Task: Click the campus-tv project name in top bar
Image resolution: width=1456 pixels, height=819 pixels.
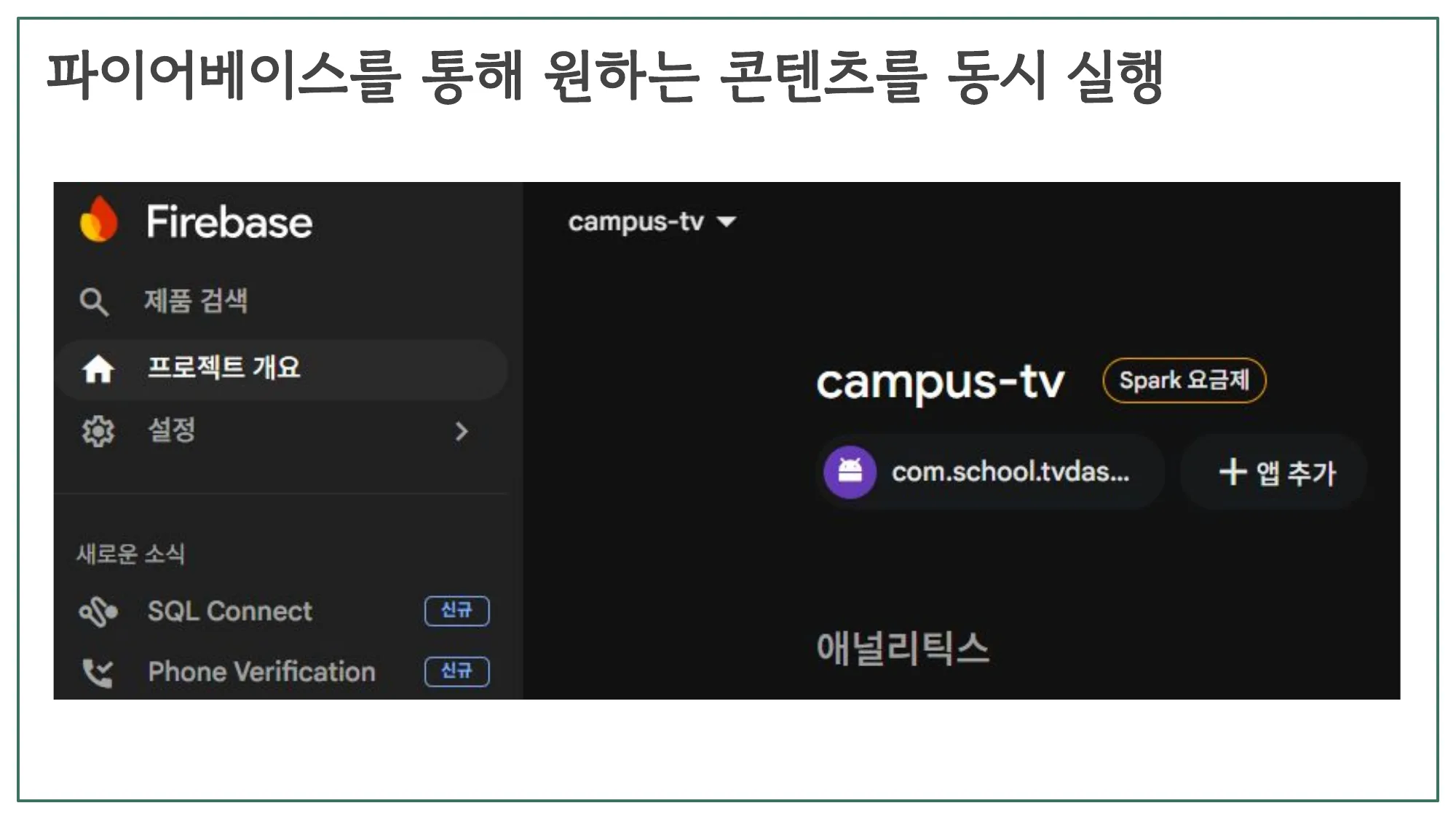Action: click(x=636, y=221)
